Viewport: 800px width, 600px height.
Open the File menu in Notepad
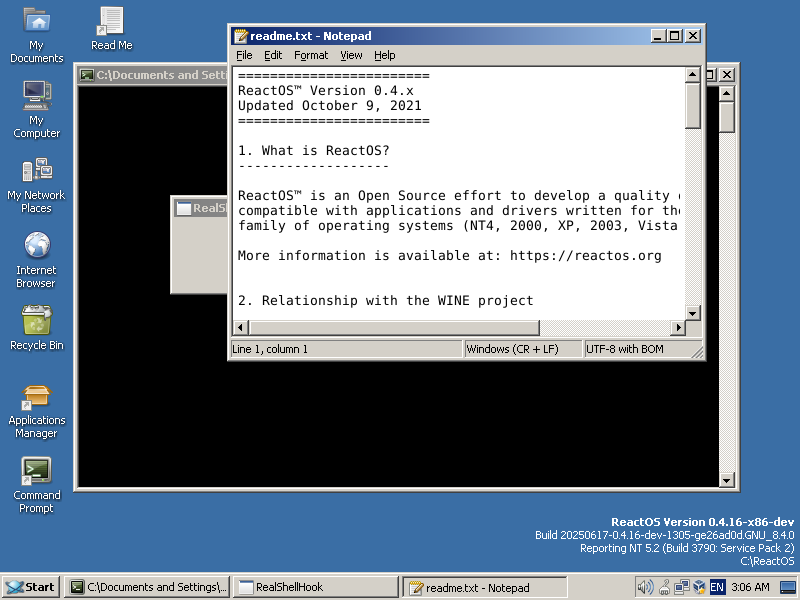(x=244, y=55)
